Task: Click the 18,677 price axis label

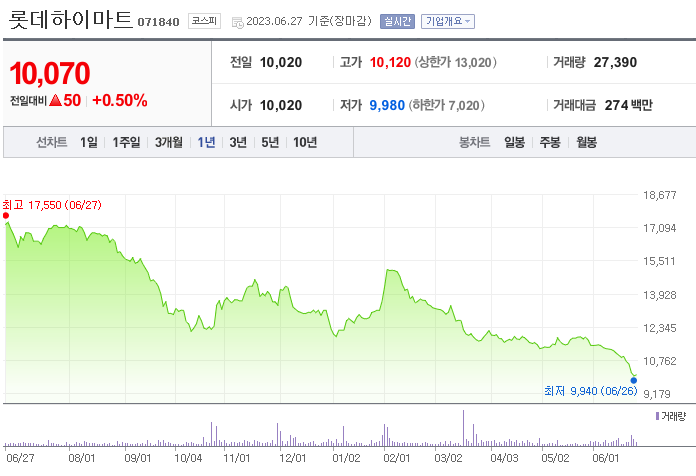Action: [660, 195]
